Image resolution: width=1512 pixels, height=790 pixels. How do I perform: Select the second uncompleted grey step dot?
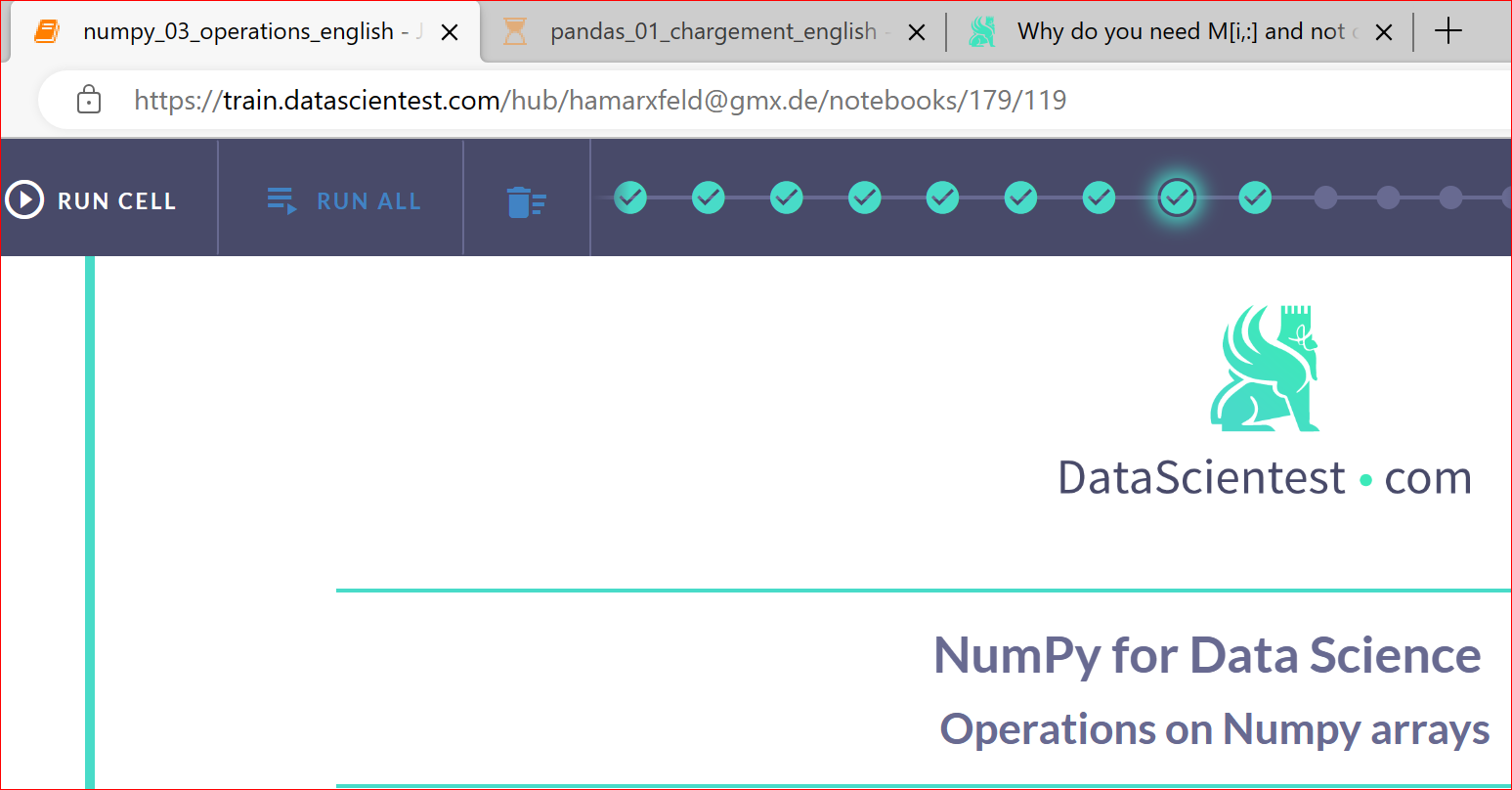pos(1388,197)
